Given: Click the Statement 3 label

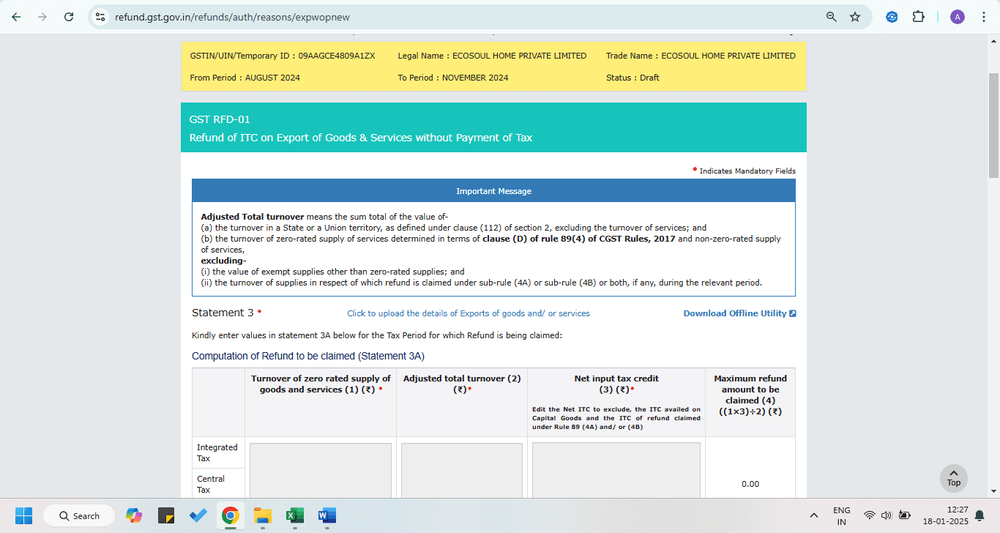Looking at the screenshot, I should click(223, 313).
